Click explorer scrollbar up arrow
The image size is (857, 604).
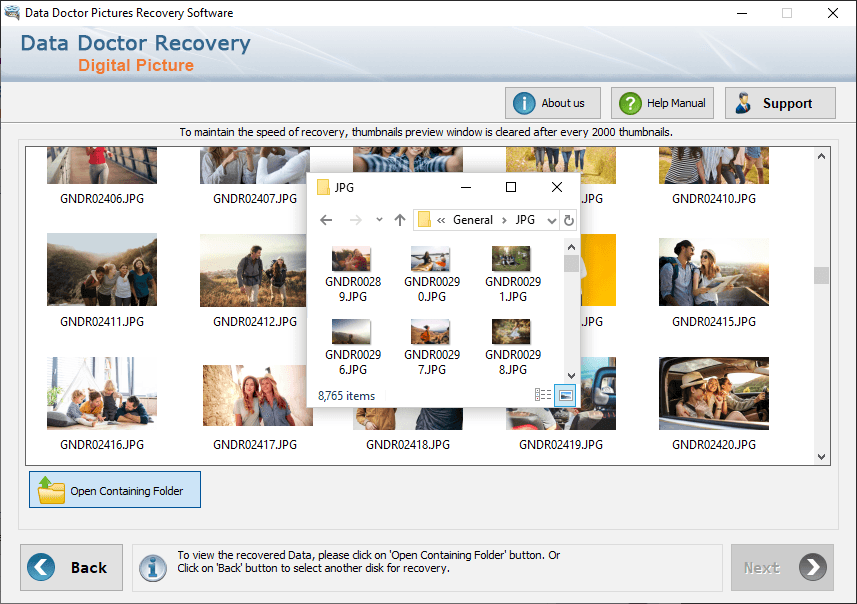click(x=571, y=247)
